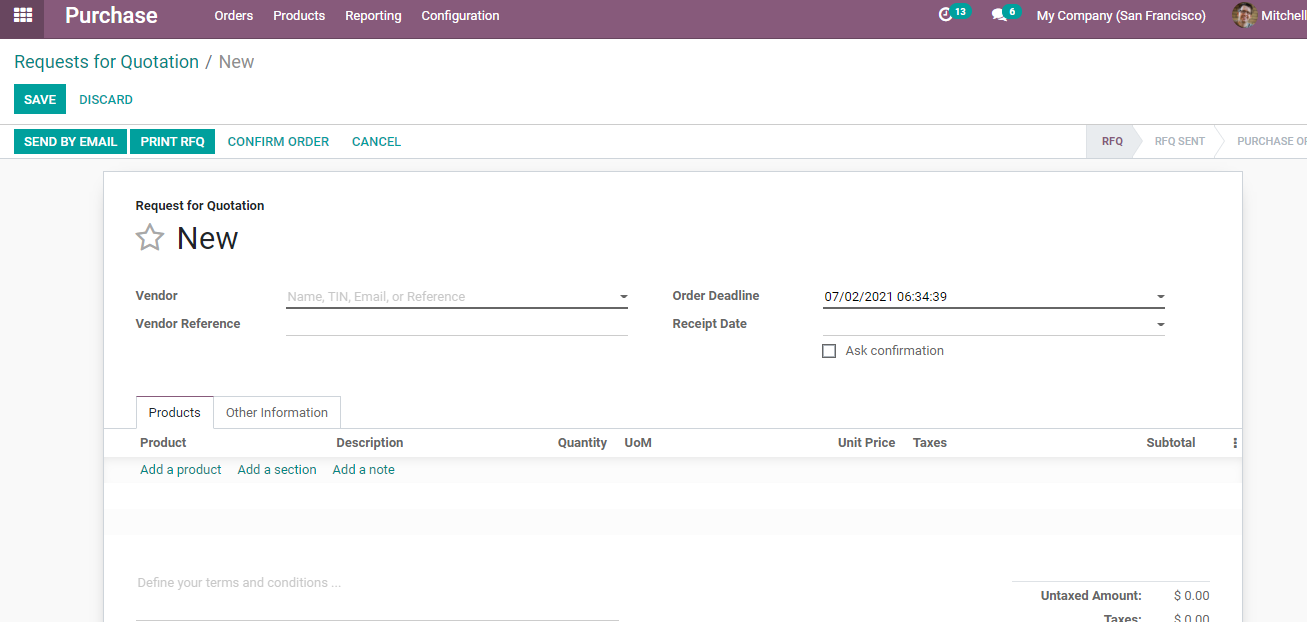Expand the Vendor dropdown arrow
Image resolution: width=1307 pixels, height=622 pixels.
tap(623, 297)
